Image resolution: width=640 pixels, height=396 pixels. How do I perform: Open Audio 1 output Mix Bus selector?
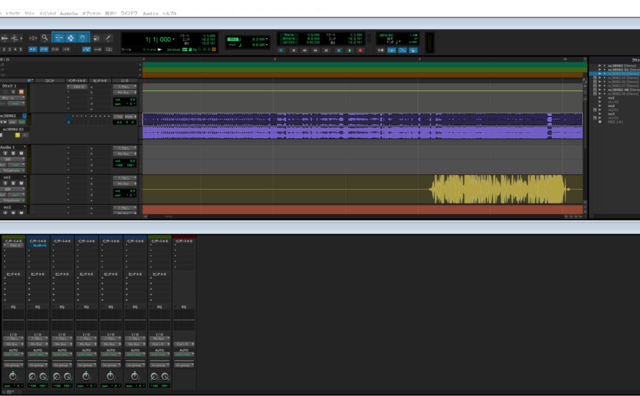(x=124, y=154)
